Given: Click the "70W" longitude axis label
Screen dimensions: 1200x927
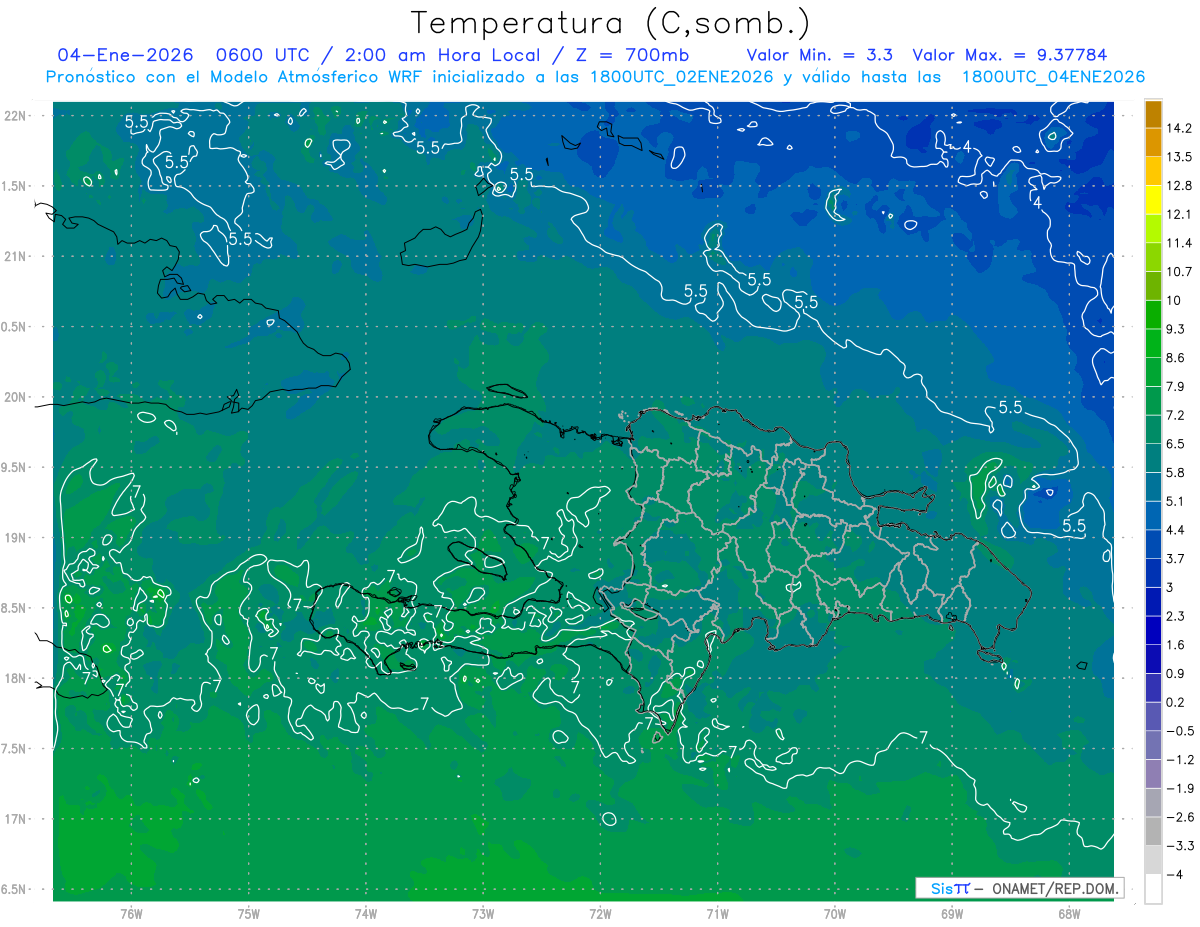Looking at the screenshot, I should (x=835, y=914).
